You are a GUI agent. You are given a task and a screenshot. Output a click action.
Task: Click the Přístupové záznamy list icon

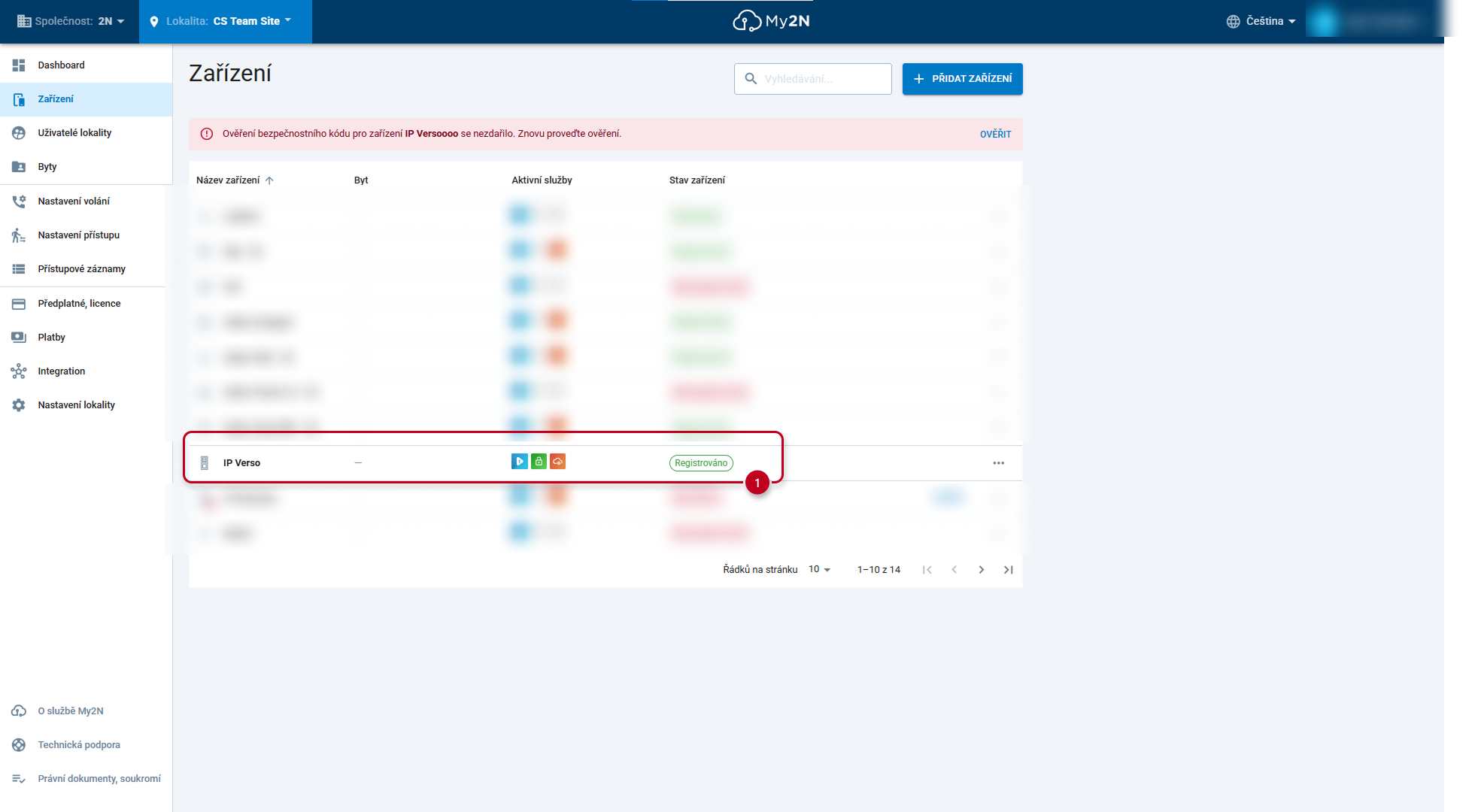point(19,269)
